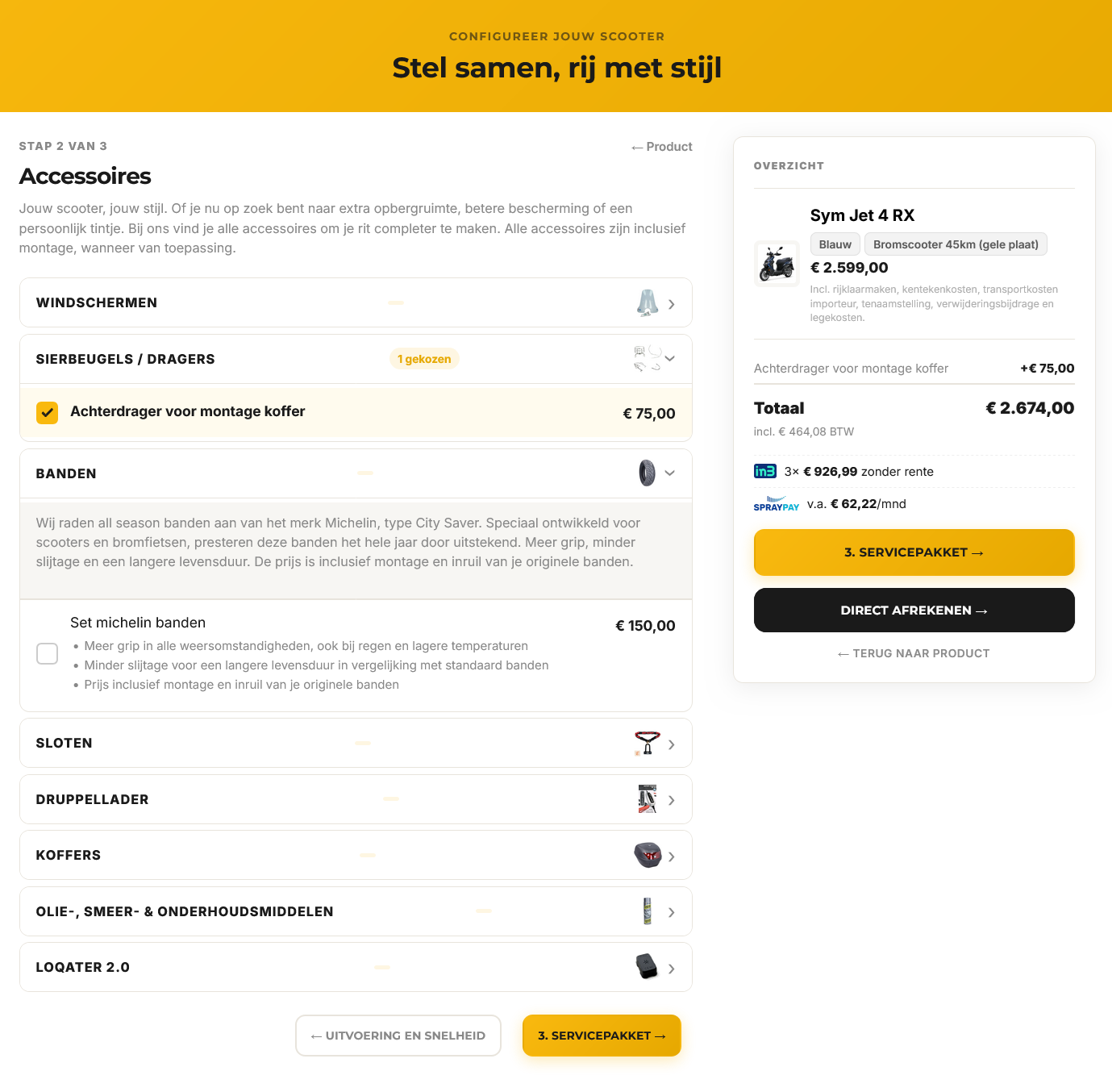Go back via UITVOERING EN SNELHEID
This screenshot has width=1112, height=1092.
point(398,1035)
